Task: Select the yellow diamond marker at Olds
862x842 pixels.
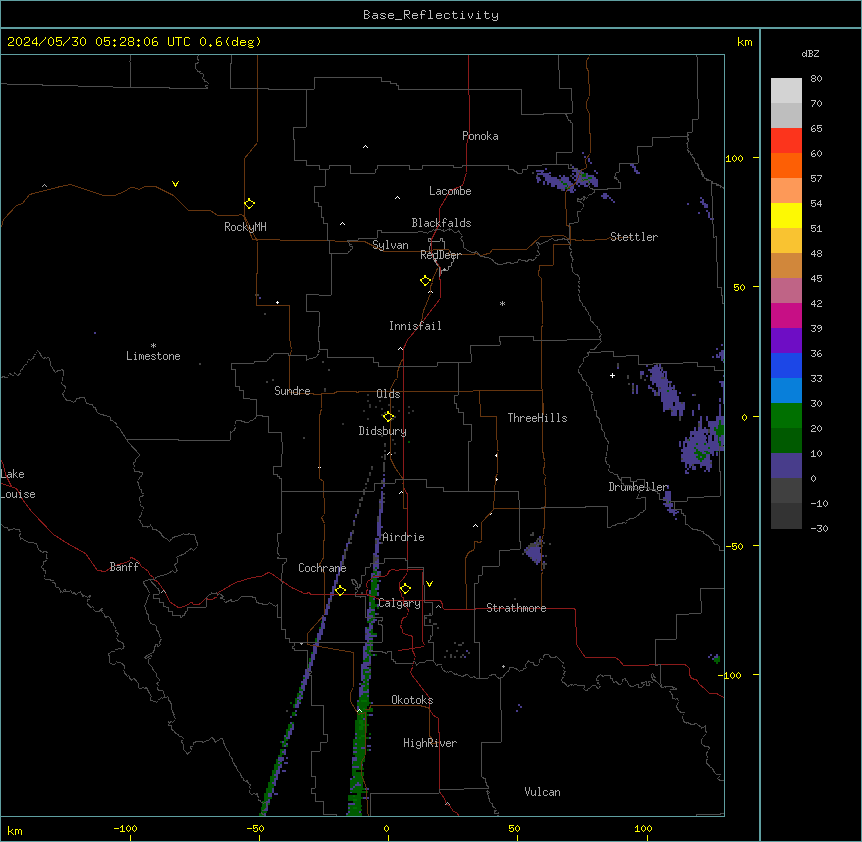Action: [388, 417]
